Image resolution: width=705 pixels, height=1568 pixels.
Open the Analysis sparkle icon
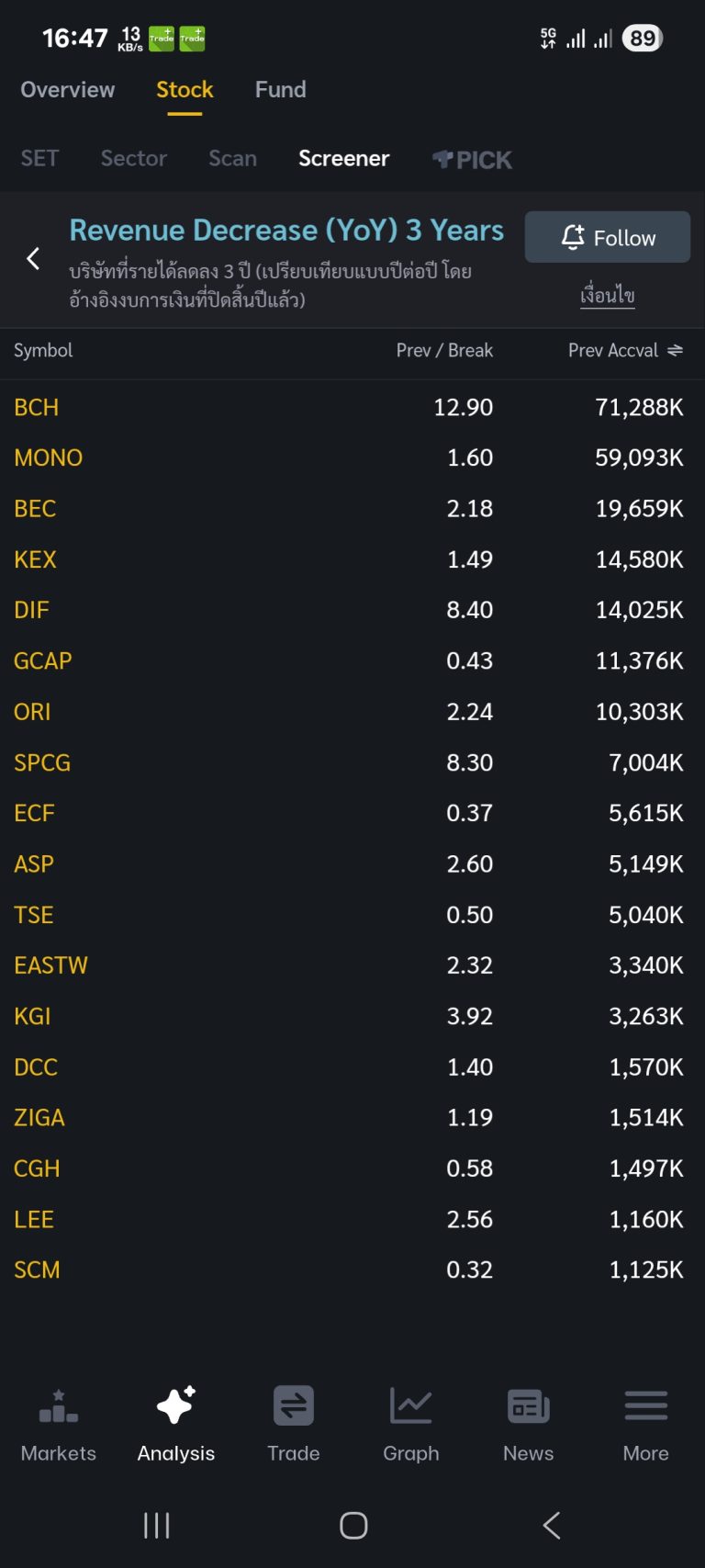[175, 1406]
